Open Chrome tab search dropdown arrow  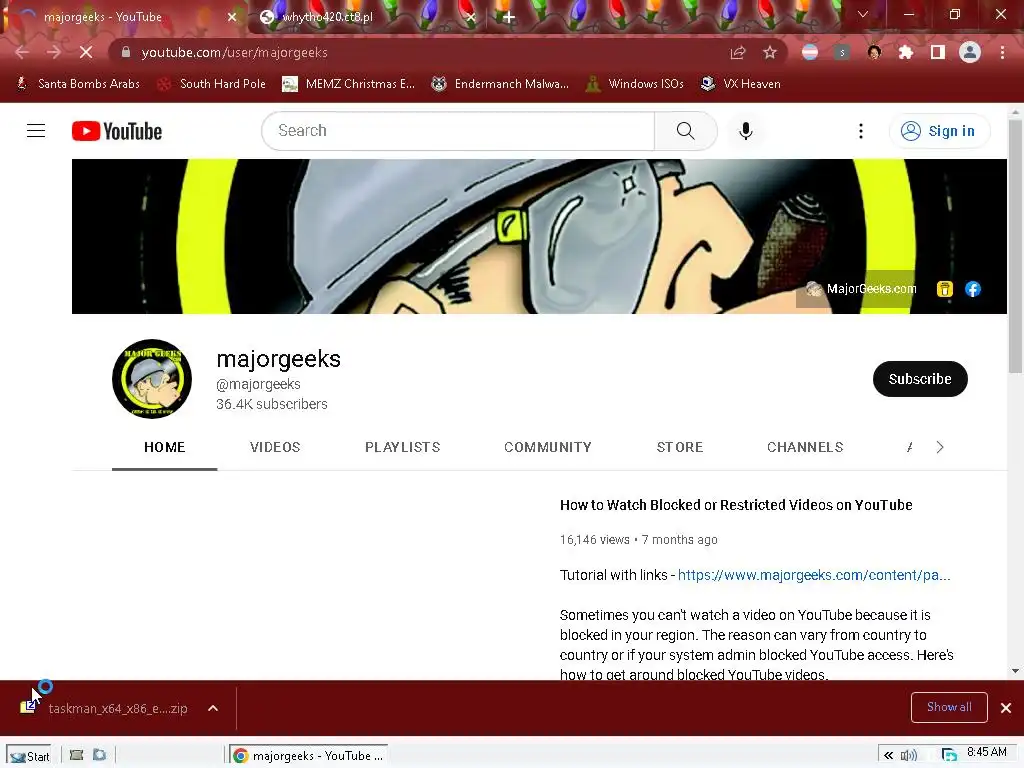coord(863,14)
